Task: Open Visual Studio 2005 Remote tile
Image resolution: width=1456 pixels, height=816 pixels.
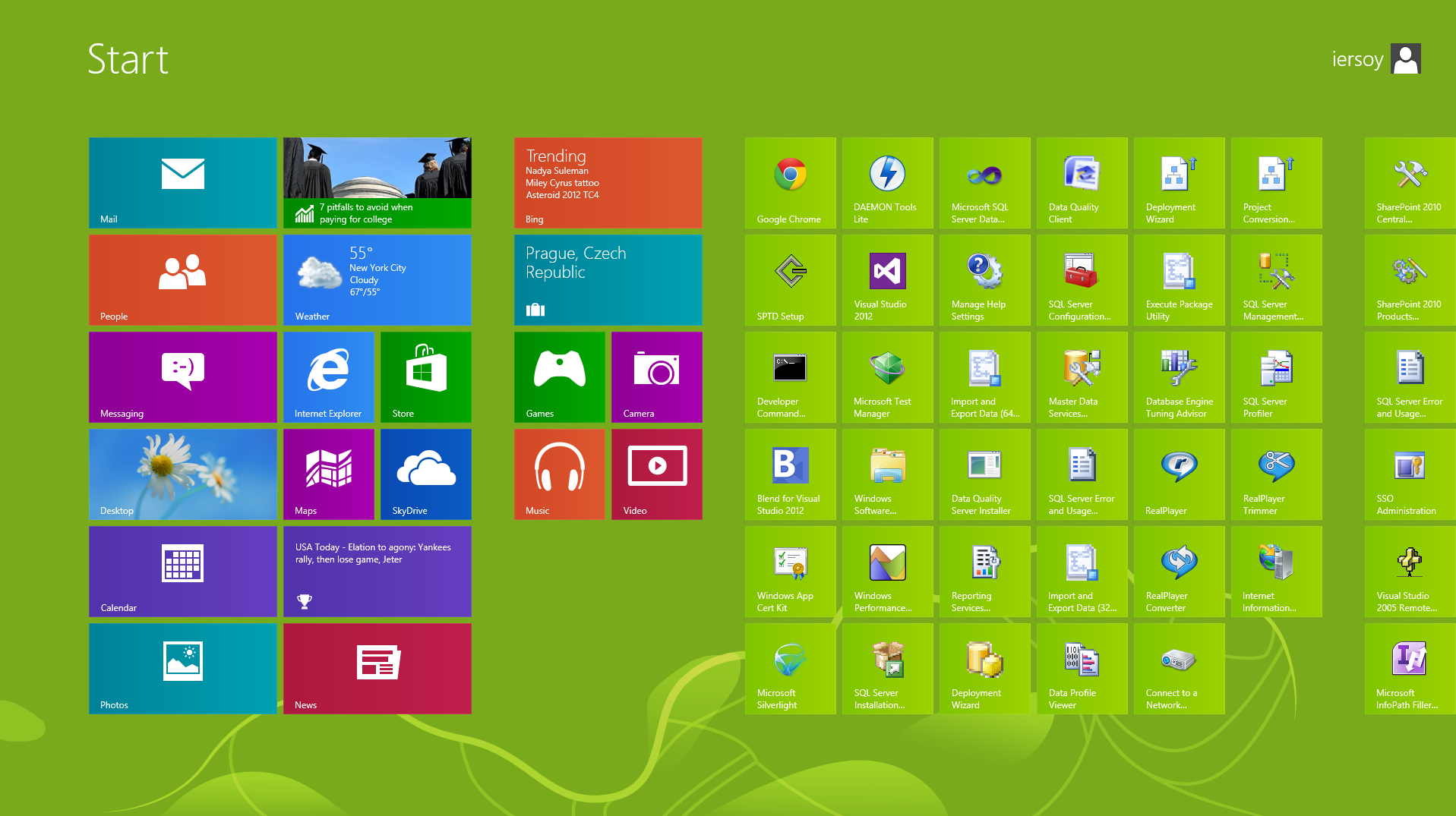Action: coord(1410,572)
